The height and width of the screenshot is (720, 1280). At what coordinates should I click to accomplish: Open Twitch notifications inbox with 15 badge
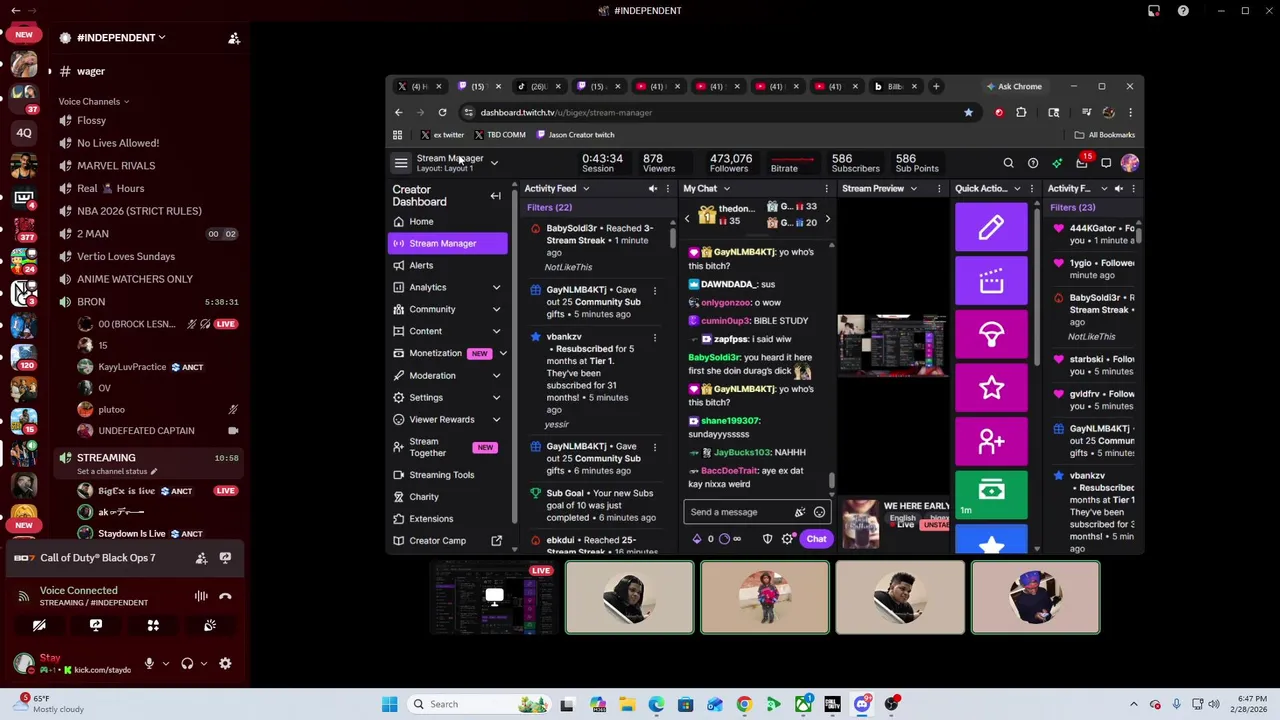click(x=1082, y=163)
